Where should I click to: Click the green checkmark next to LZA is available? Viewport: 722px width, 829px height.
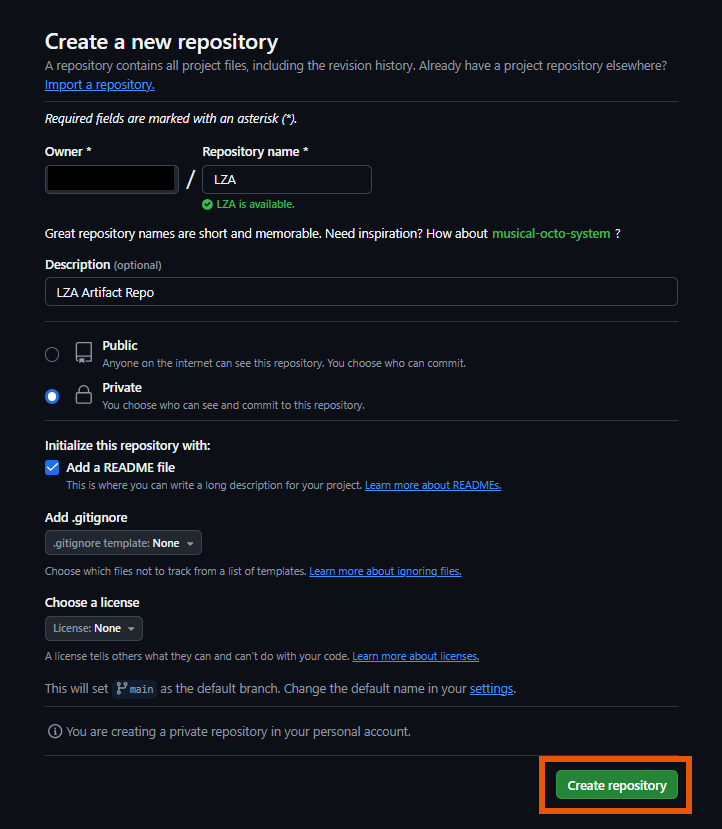click(208, 203)
